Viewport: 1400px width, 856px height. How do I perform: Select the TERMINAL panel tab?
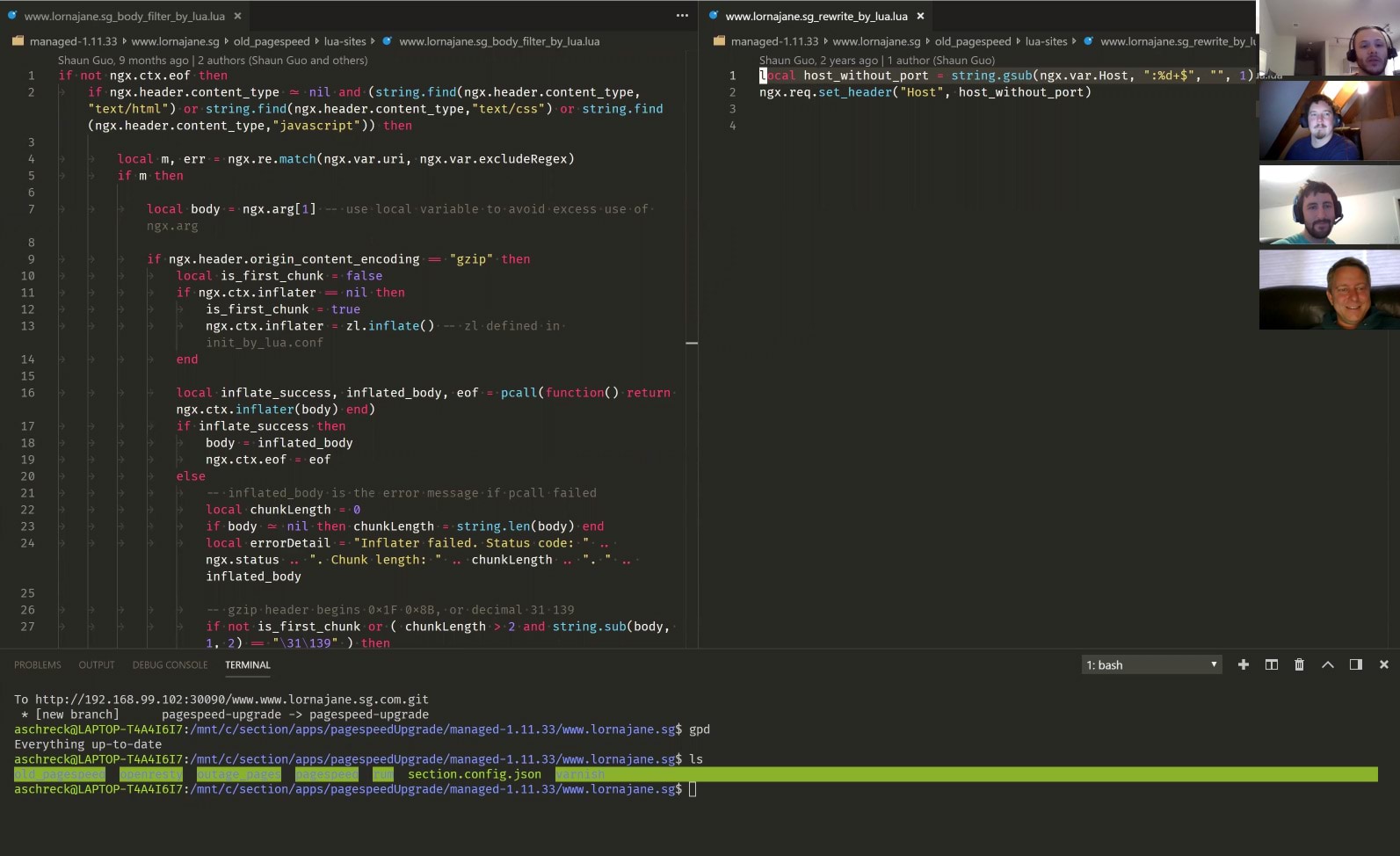tap(248, 665)
